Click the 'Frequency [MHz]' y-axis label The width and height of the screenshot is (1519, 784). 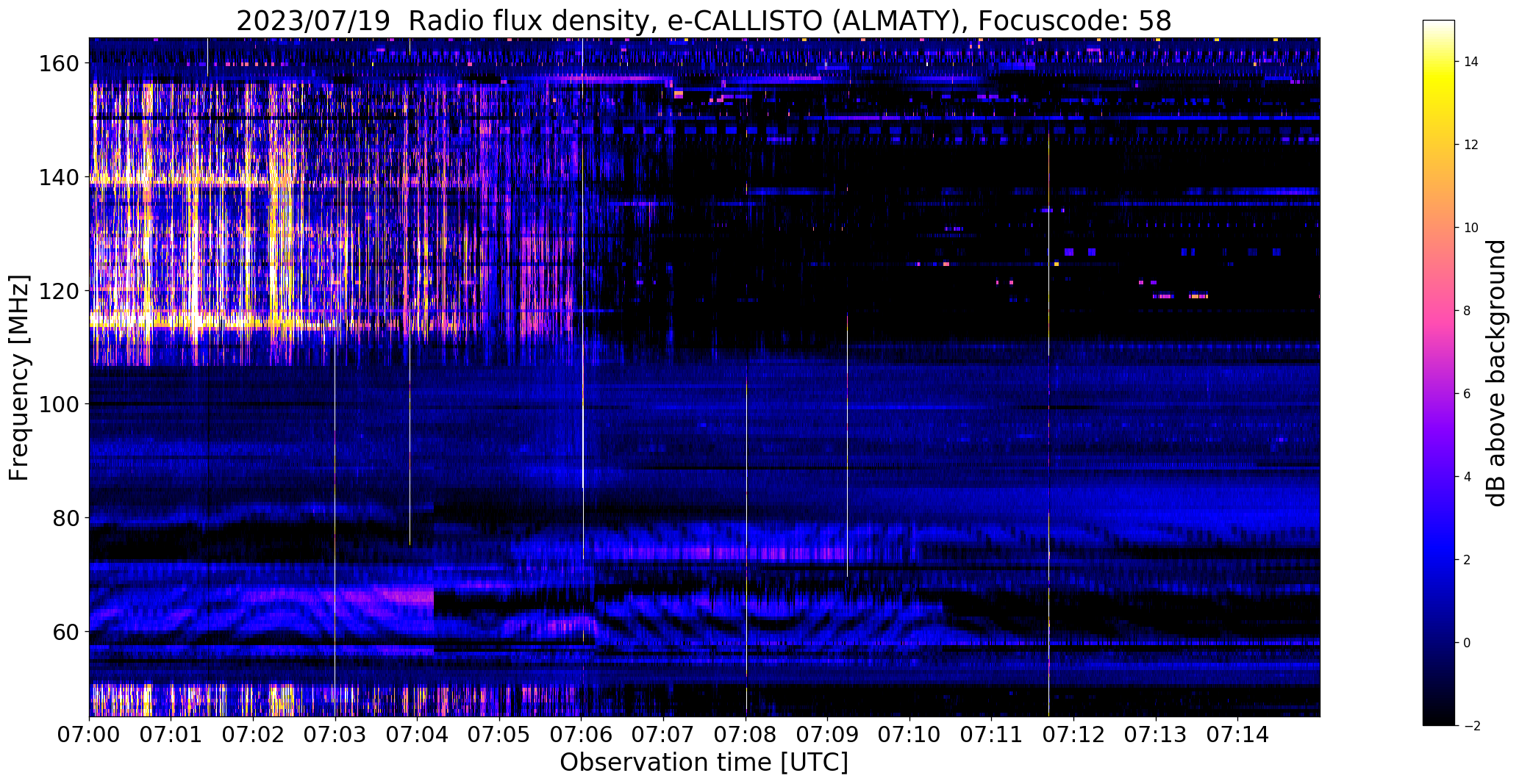(x=19, y=378)
